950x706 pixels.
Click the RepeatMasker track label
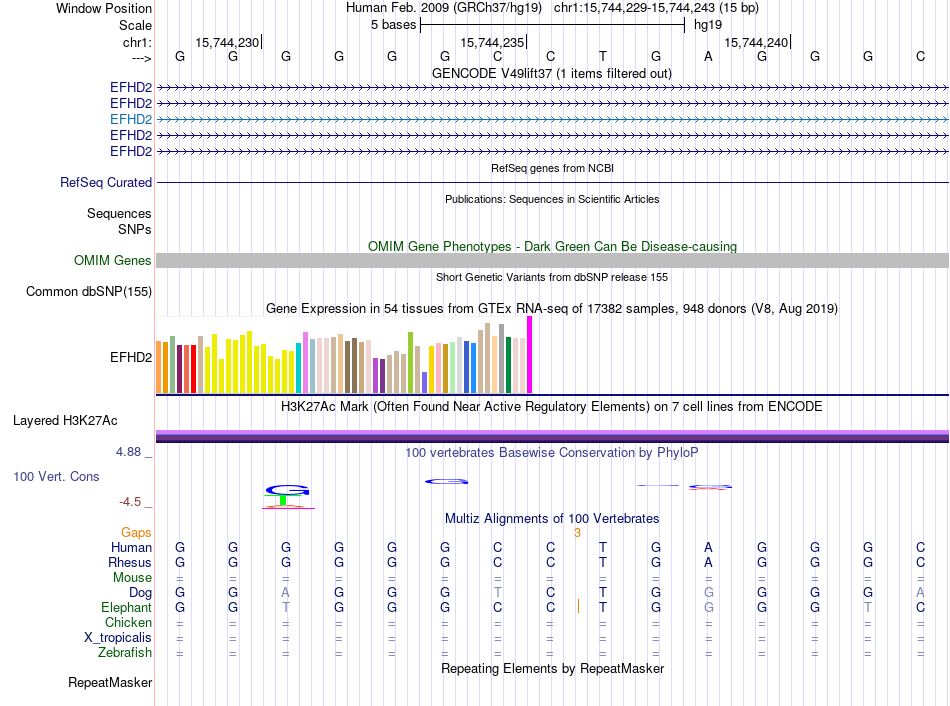(x=110, y=683)
